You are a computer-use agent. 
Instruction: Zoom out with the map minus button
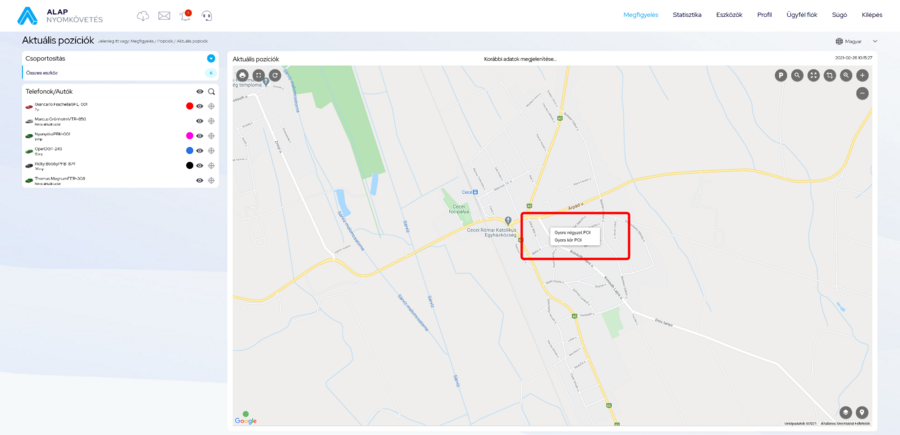click(x=862, y=93)
